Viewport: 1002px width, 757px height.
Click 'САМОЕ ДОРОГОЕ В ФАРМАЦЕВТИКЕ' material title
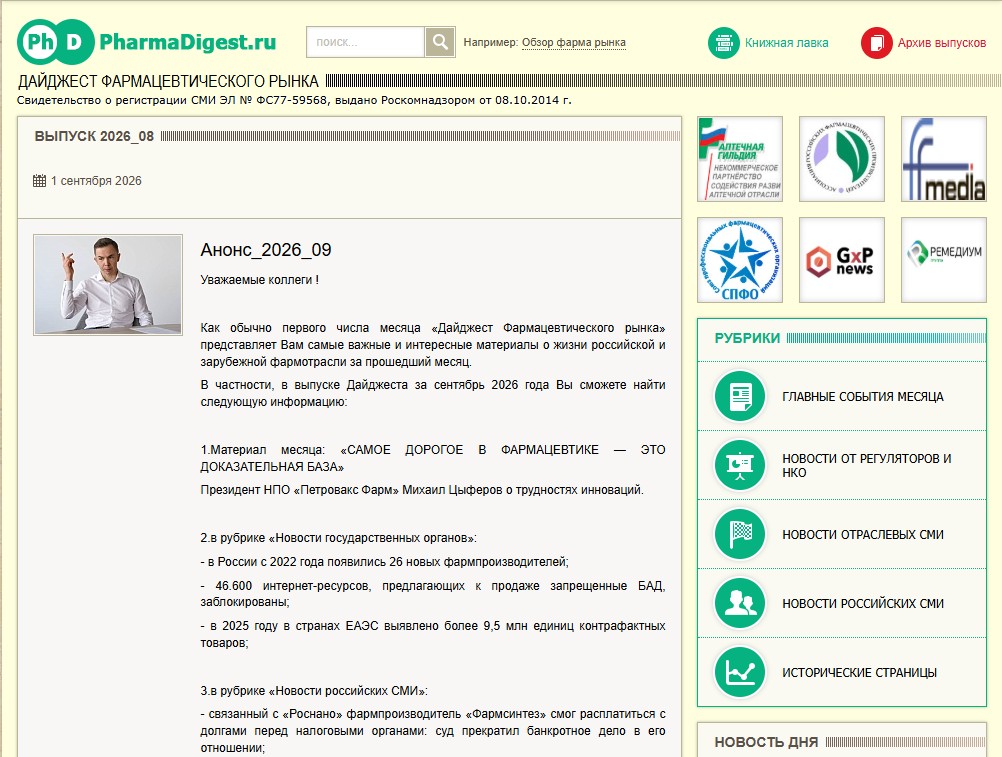(433, 458)
